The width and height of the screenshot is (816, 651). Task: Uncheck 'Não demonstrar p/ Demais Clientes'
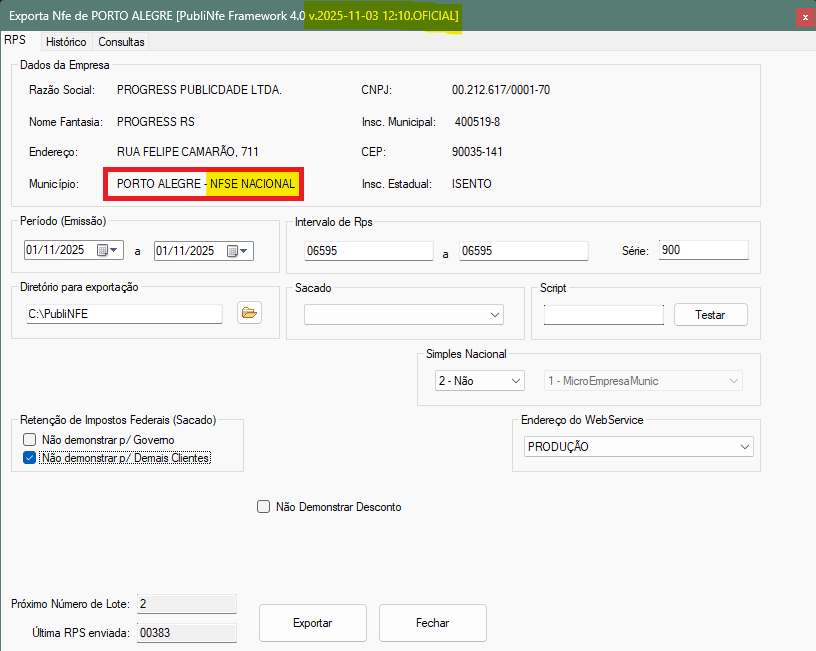(x=29, y=459)
